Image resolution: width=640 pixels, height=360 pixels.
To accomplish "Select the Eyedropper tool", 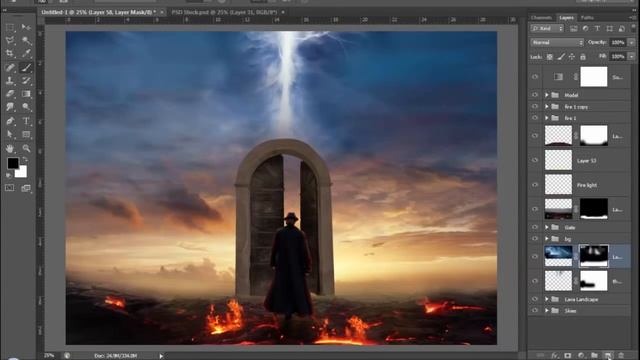I will click(26, 53).
